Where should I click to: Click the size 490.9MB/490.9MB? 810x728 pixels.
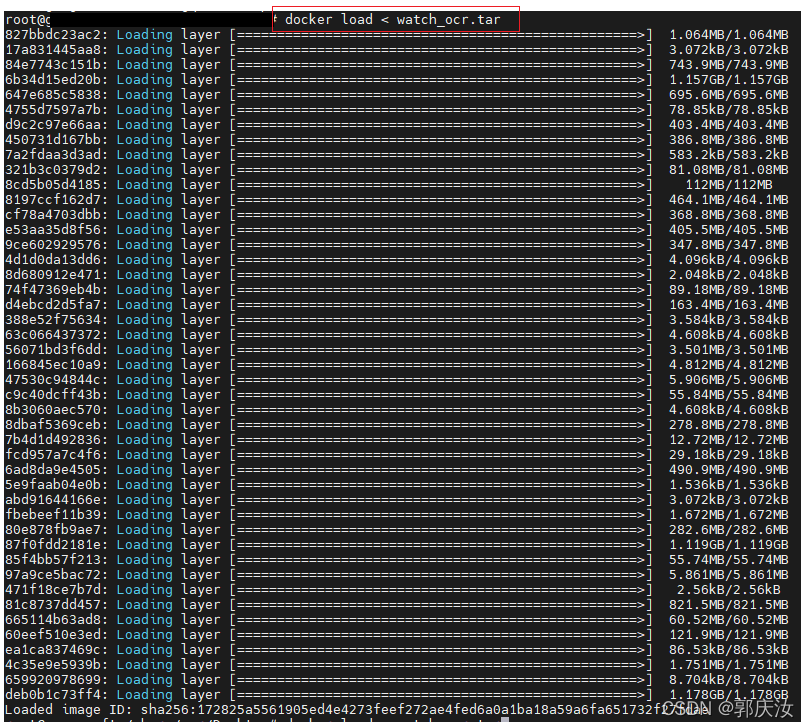(x=729, y=469)
